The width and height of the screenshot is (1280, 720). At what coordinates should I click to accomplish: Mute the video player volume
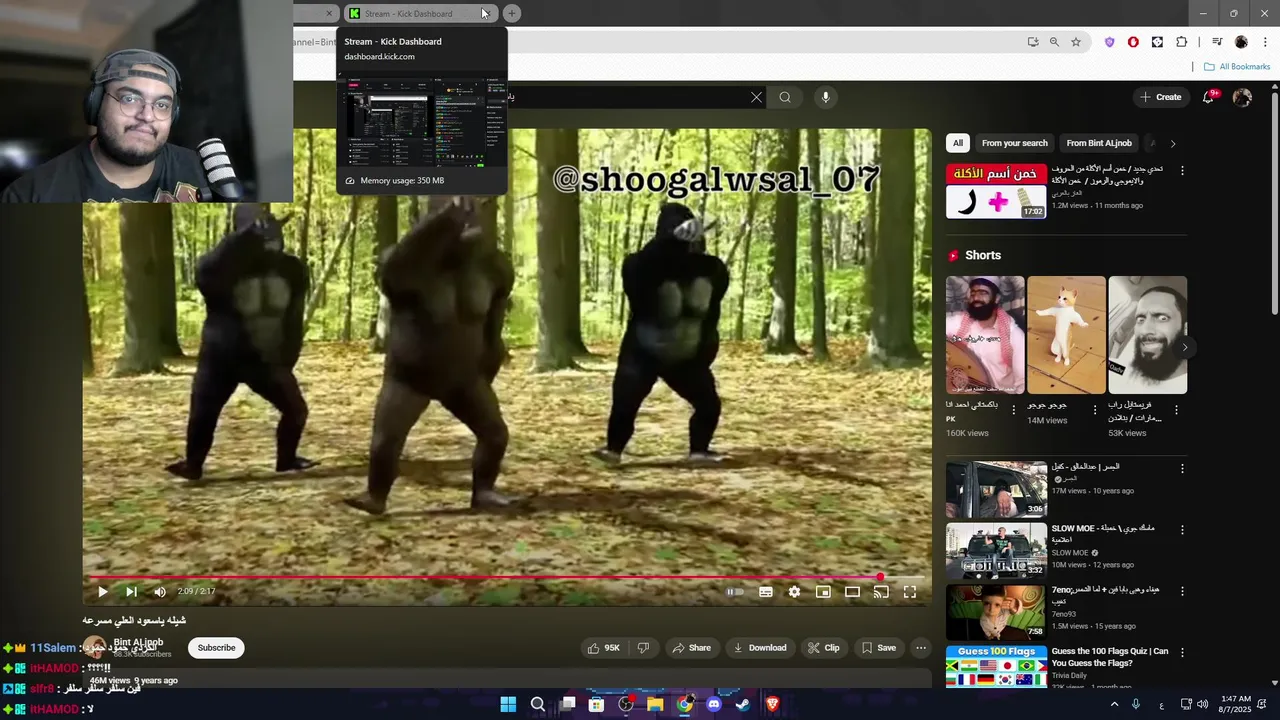pos(160,592)
